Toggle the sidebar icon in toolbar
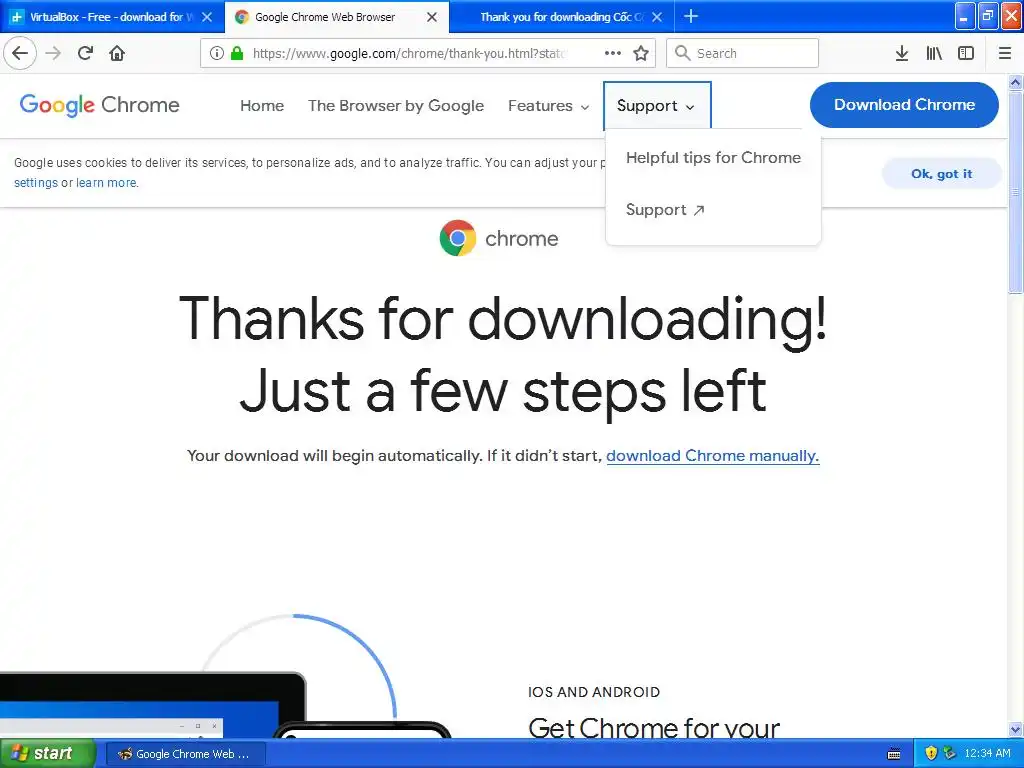1024x768 pixels. click(966, 53)
